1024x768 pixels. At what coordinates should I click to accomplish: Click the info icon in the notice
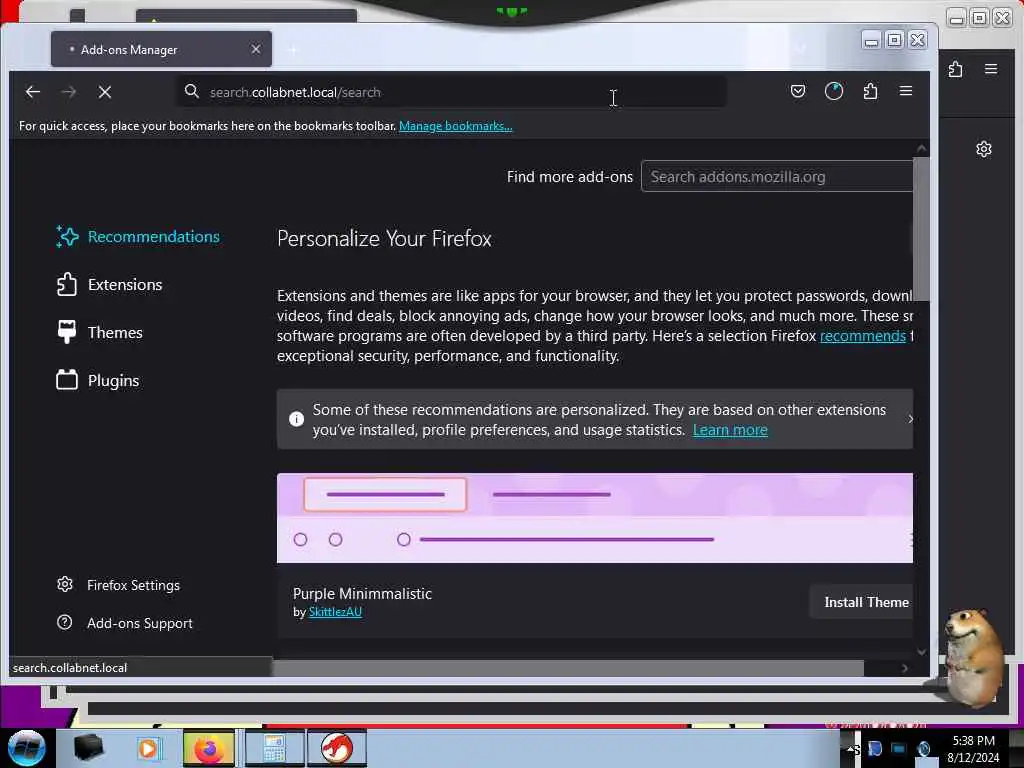pos(296,419)
